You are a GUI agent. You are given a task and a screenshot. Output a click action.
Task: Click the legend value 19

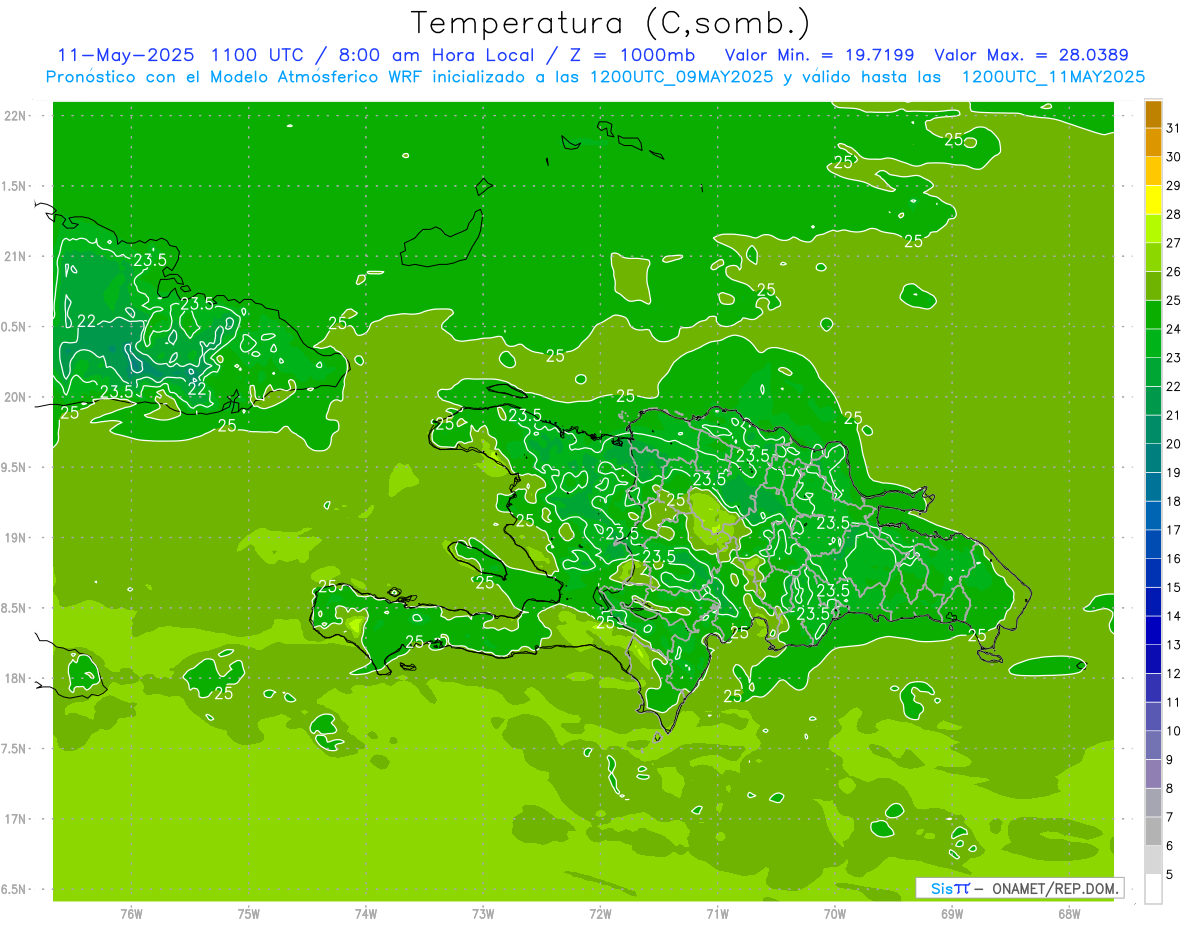pos(1173,472)
